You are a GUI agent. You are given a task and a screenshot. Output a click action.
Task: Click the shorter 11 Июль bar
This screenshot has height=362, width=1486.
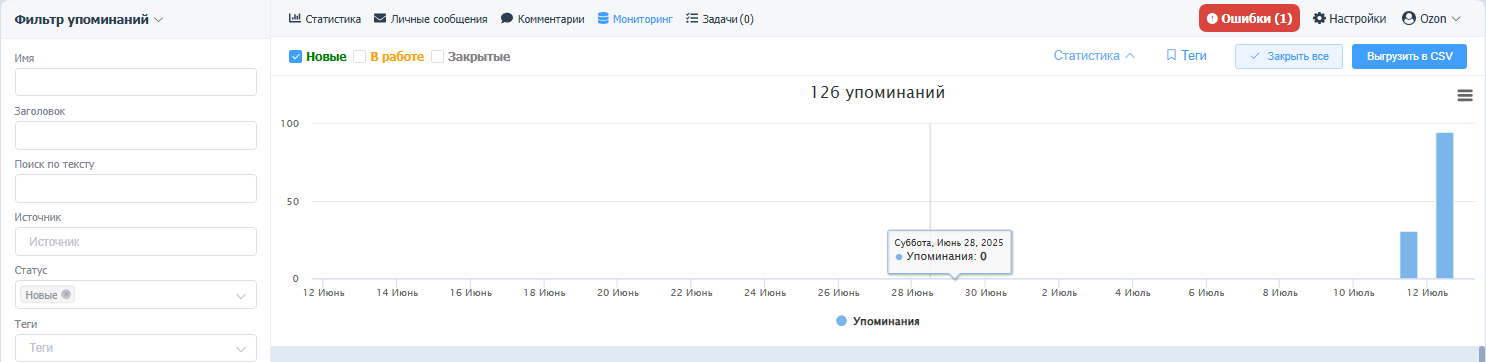click(x=1408, y=255)
